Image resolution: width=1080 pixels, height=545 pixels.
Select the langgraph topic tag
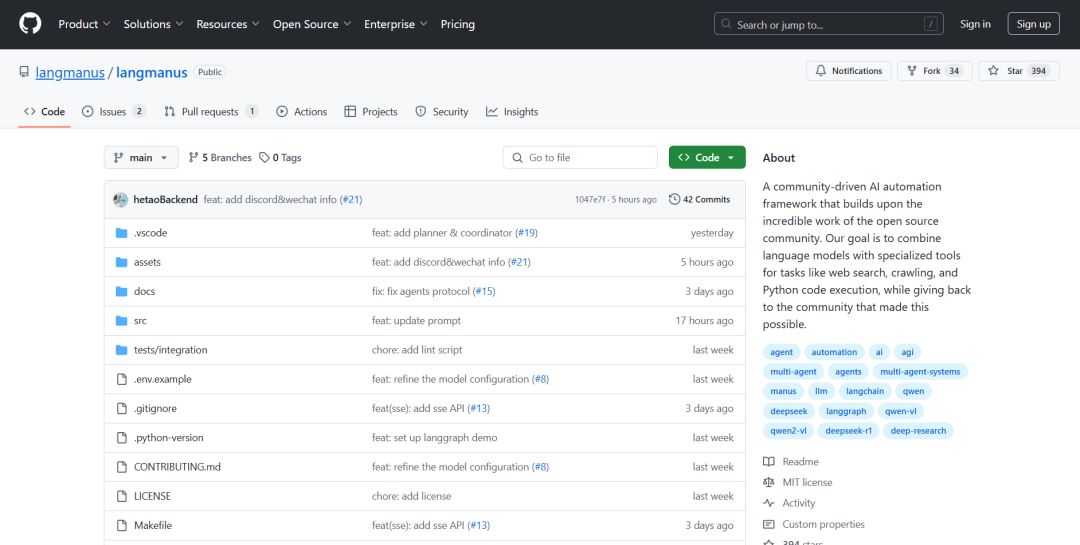(846, 411)
